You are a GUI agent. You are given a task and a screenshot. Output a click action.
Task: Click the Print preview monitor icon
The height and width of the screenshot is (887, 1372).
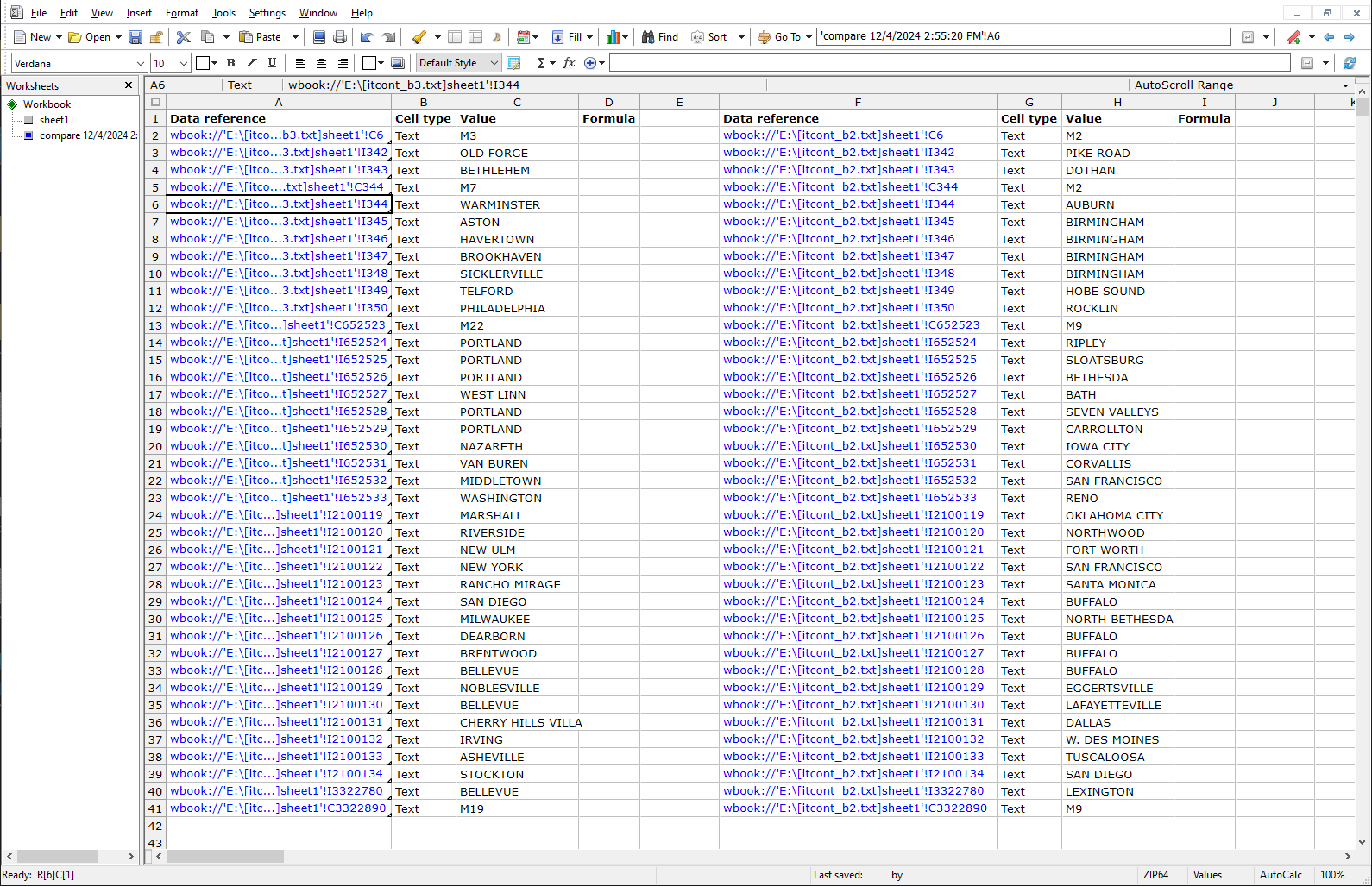coord(319,37)
